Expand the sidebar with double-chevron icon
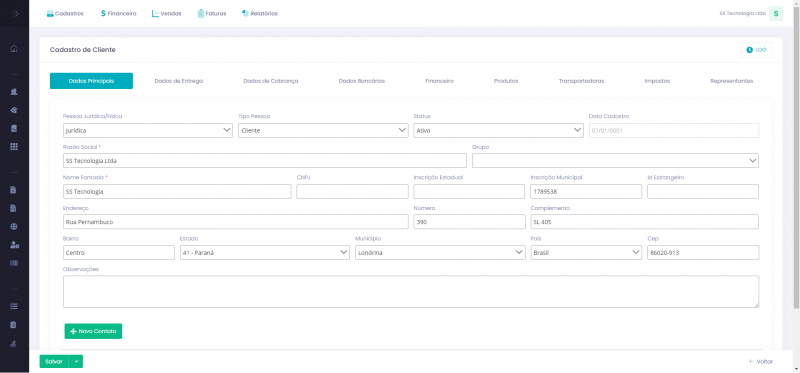 (14, 14)
